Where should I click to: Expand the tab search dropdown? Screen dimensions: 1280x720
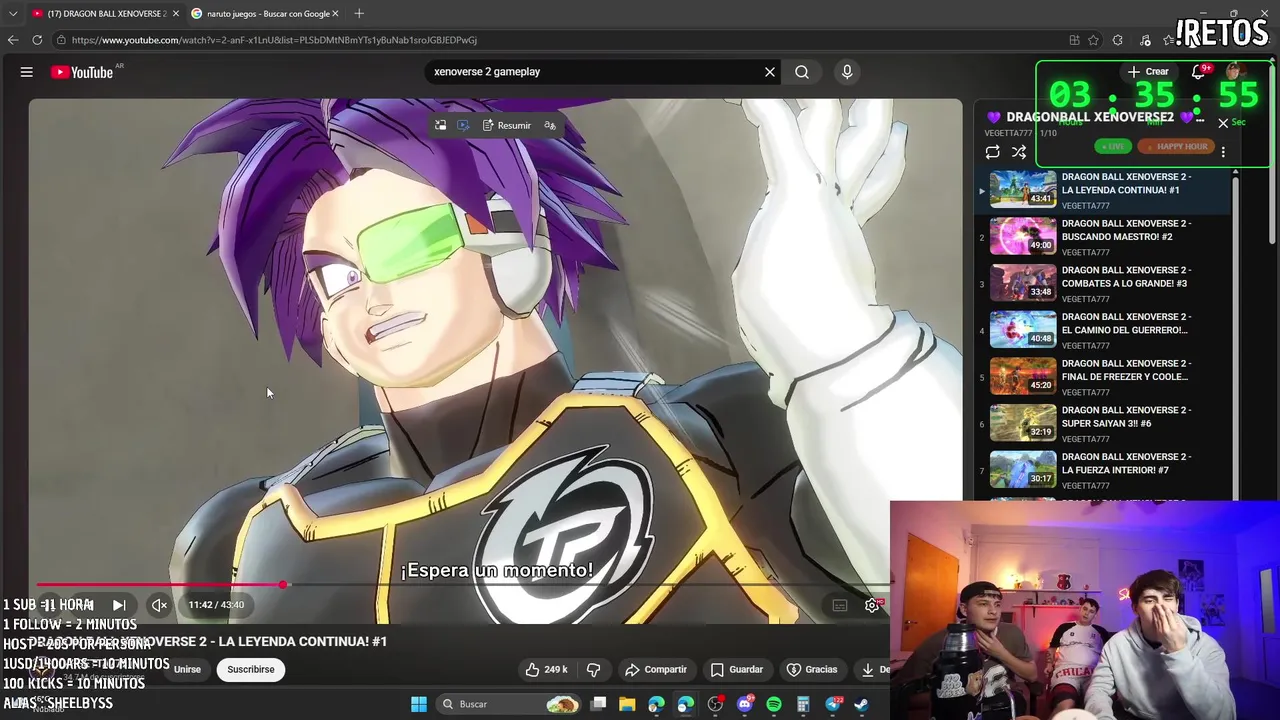pos(13,14)
